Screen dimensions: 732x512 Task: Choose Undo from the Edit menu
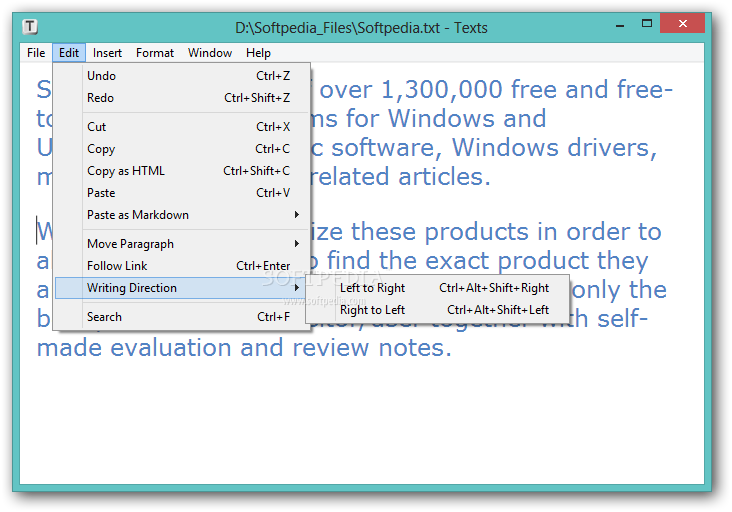coord(182,76)
